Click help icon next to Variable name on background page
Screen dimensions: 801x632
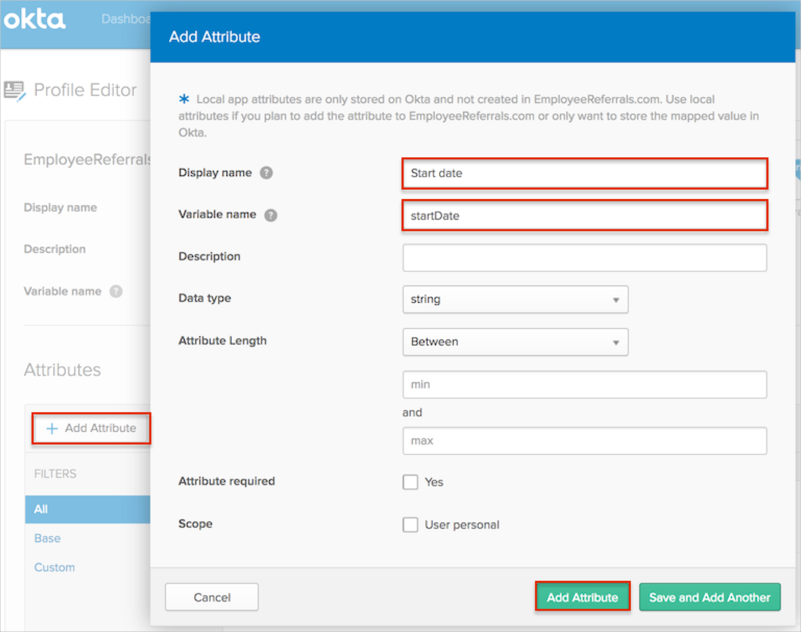(116, 292)
